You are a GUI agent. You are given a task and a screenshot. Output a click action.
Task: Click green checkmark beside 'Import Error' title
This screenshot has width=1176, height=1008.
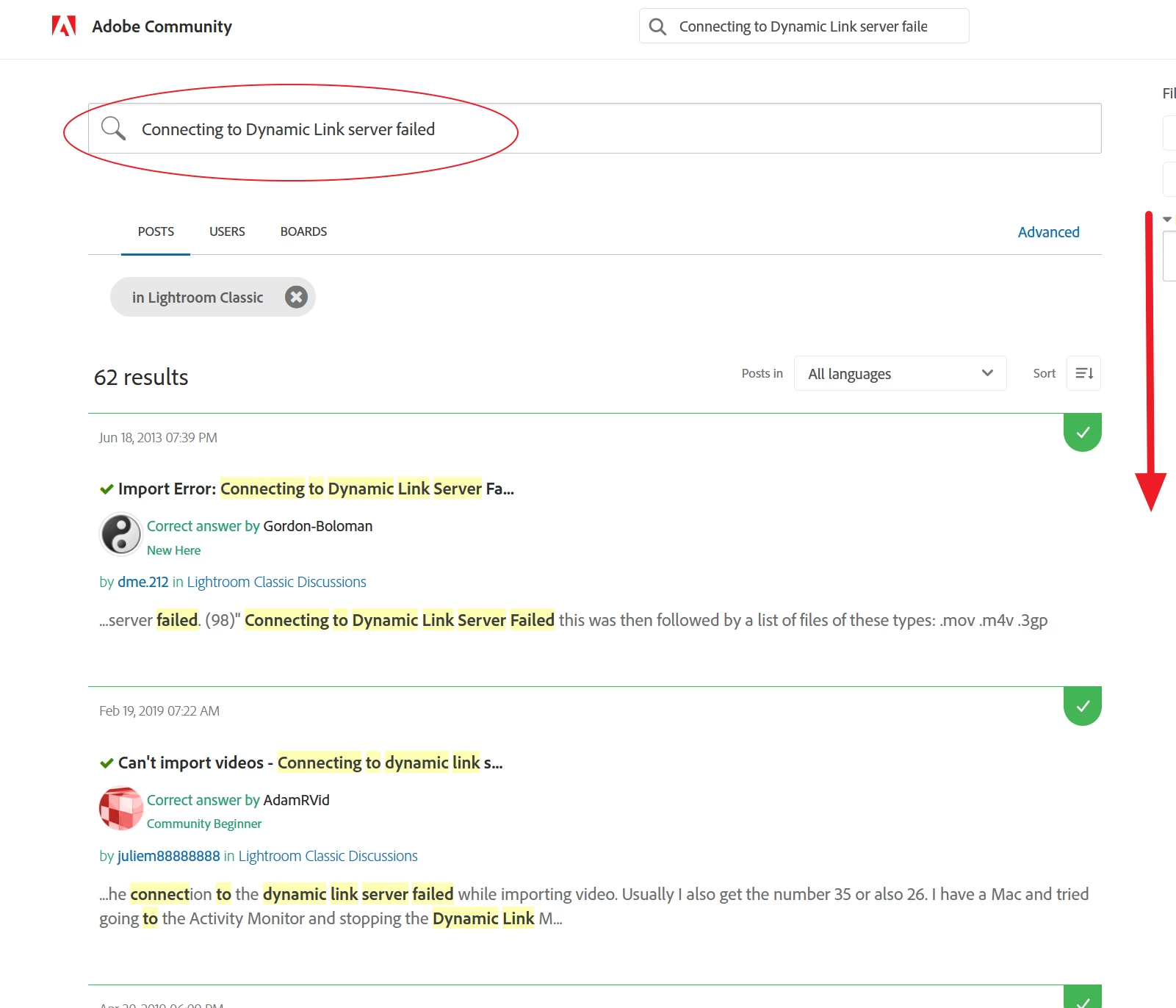click(x=107, y=489)
